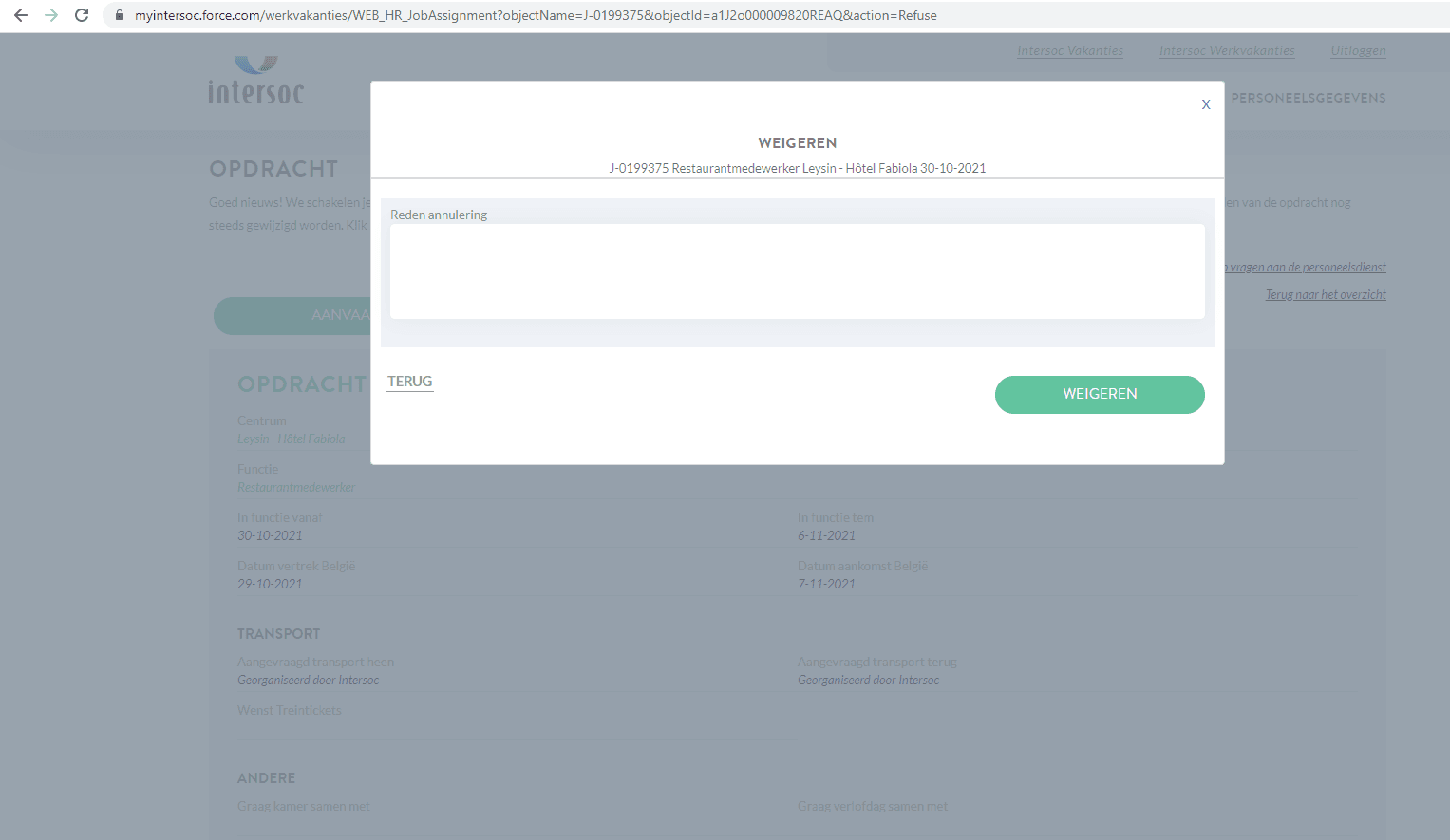Click the 'OPDRACHT' page heading at top

(273, 169)
